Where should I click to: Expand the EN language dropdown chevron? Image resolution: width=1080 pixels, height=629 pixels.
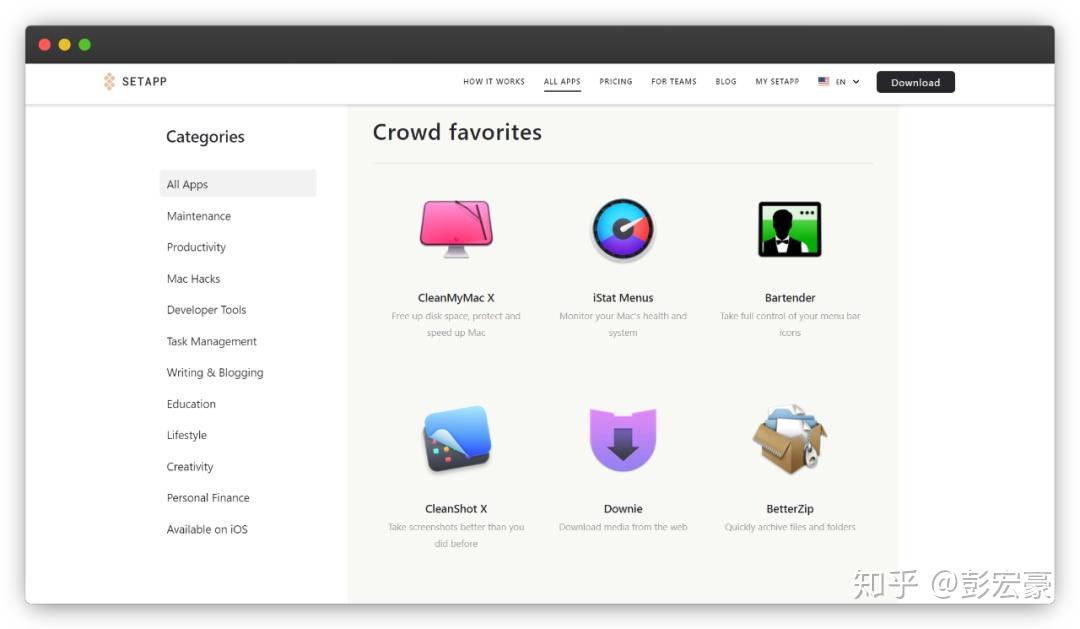[x=856, y=81]
